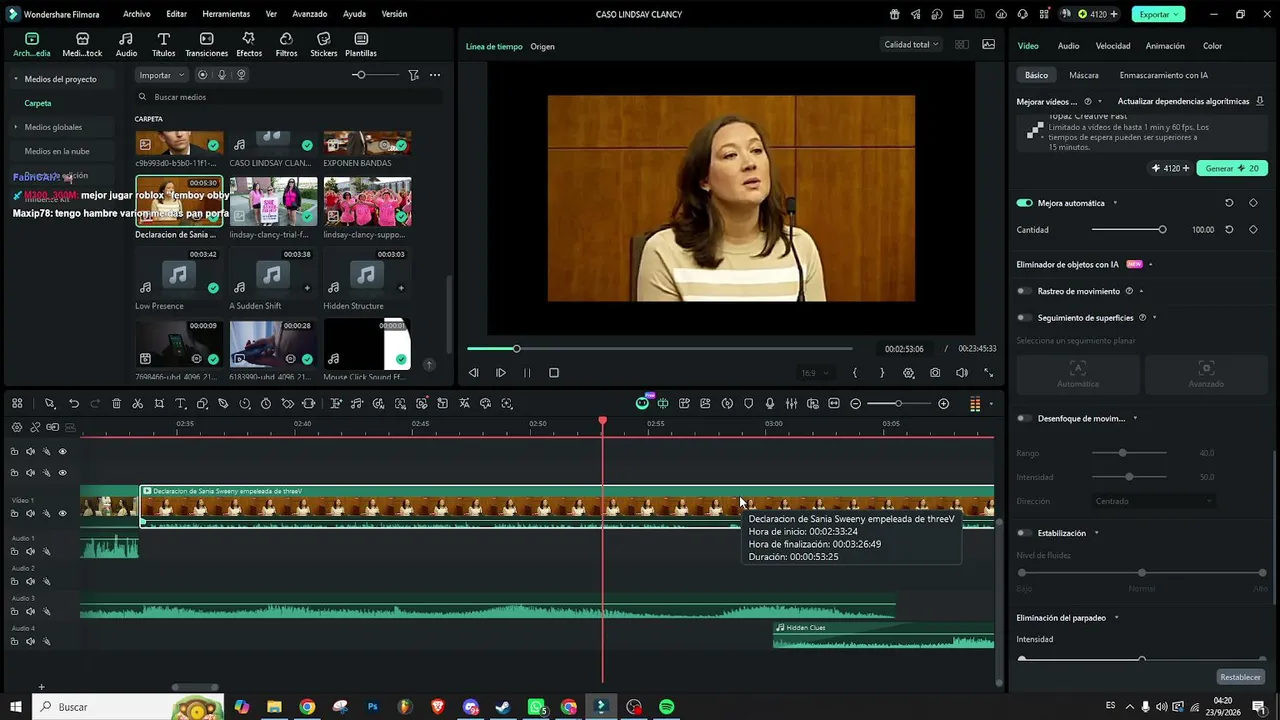Open the Títulos panel
Viewport: 1280px width, 720px height.
click(x=163, y=44)
